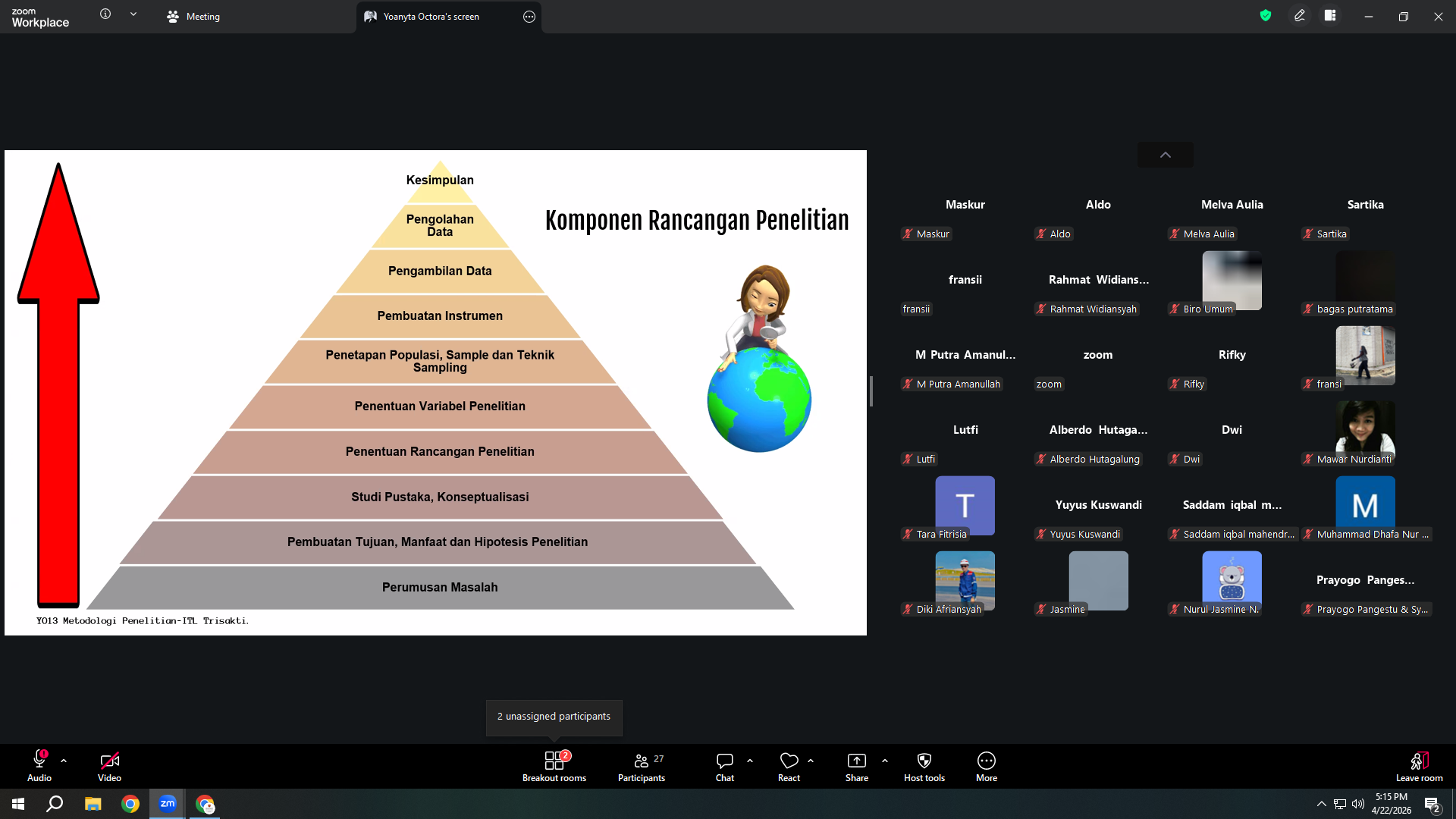Select the Jasmine participant tile
The image size is (1456, 819).
click(1099, 581)
